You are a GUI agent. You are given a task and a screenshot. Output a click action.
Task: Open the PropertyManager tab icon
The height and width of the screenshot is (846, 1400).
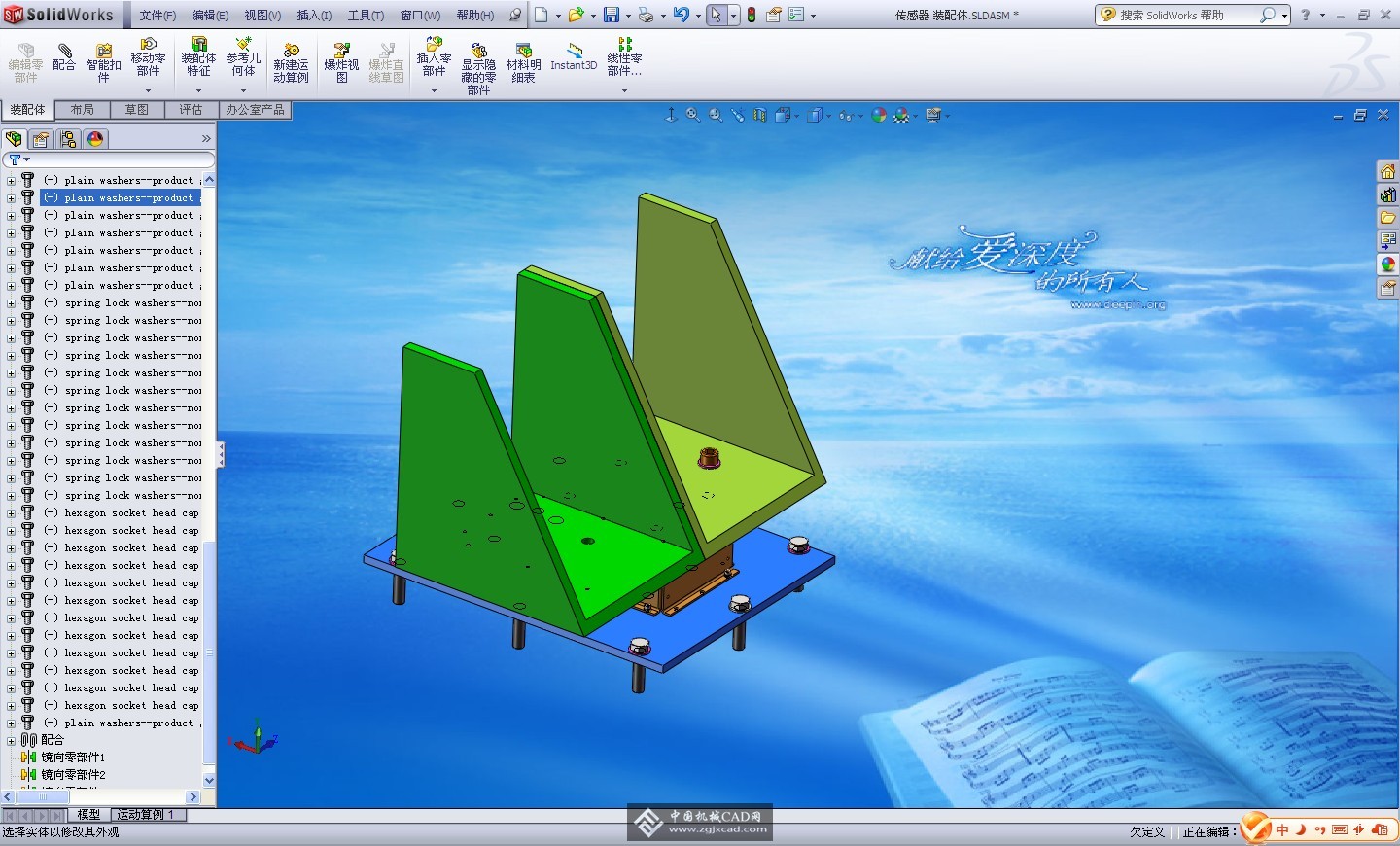coord(41,139)
